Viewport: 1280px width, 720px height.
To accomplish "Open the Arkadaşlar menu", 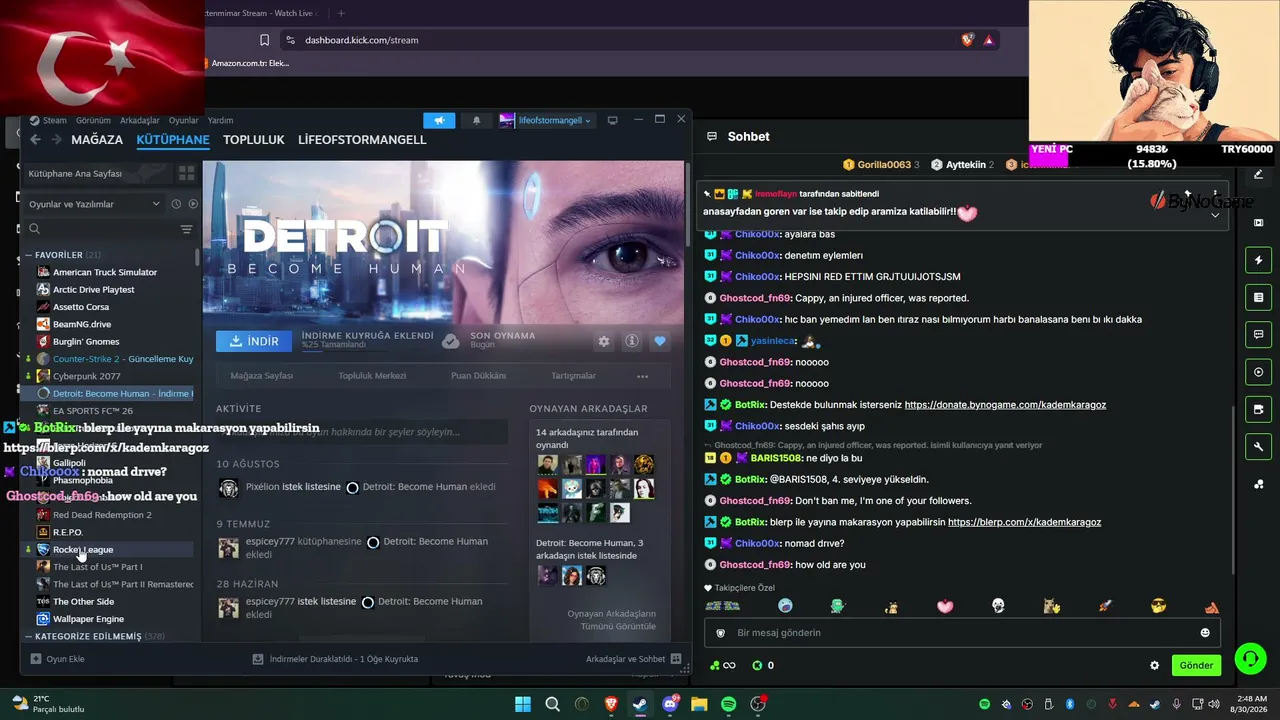I will click(x=140, y=120).
